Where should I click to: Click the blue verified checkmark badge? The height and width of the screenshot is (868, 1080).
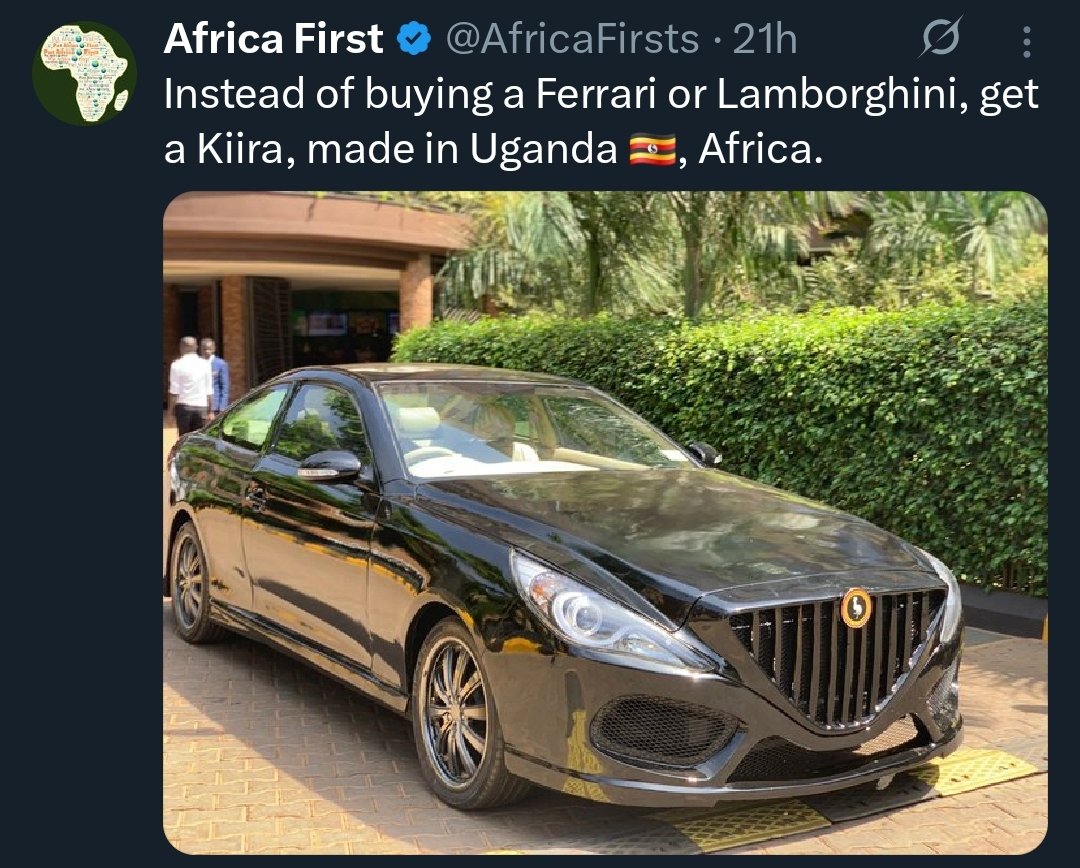coord(413,39)
